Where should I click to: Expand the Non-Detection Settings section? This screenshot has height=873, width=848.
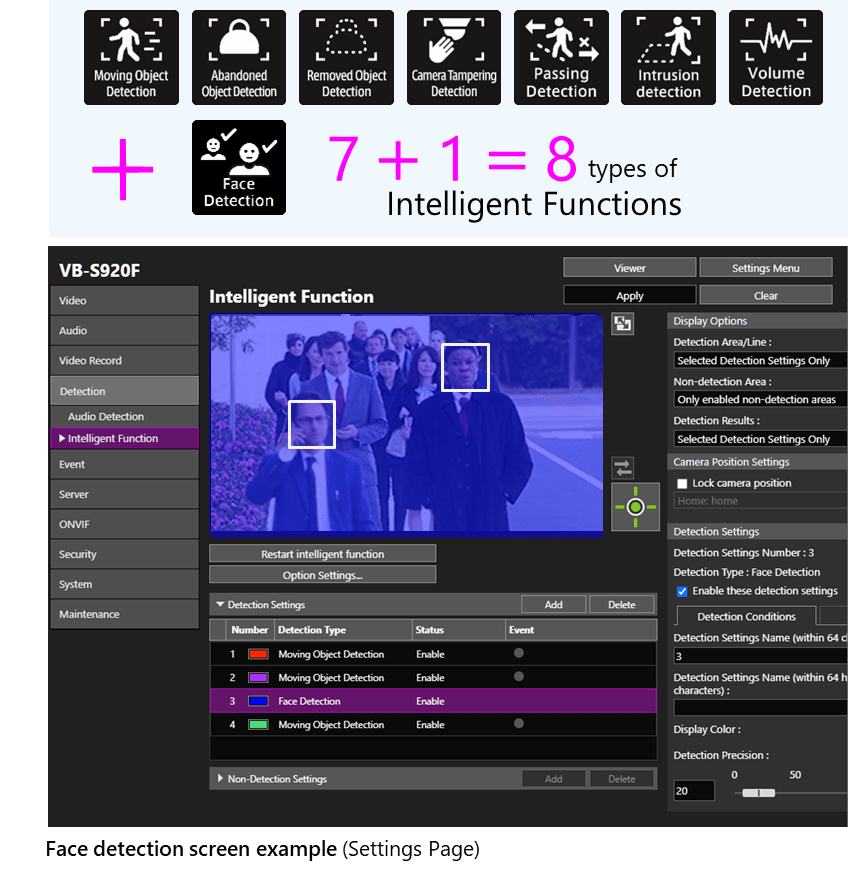click(221, 779)
